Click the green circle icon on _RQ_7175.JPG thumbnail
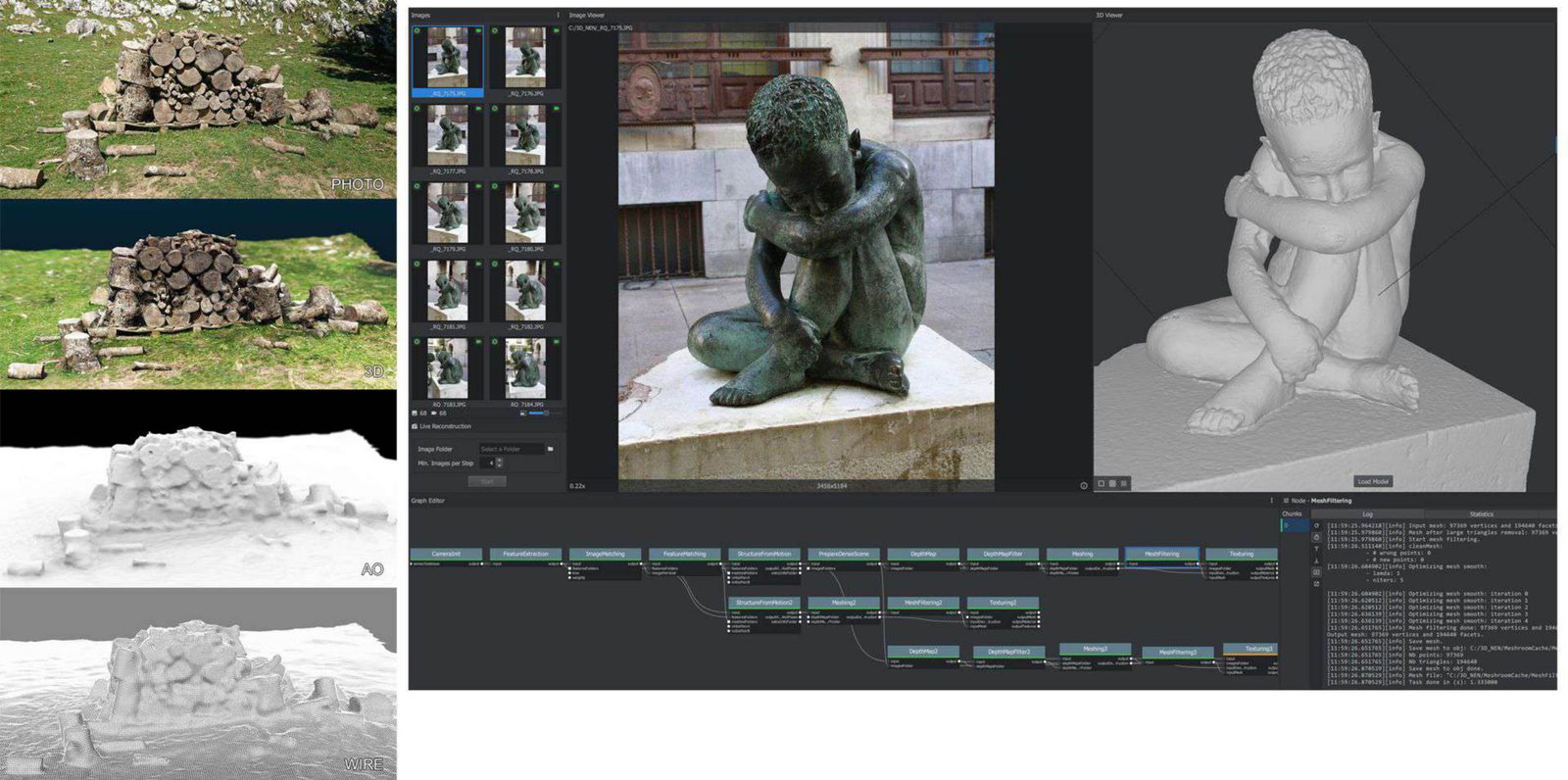The height and width of the screenshot is (780, 1568). 417,31
